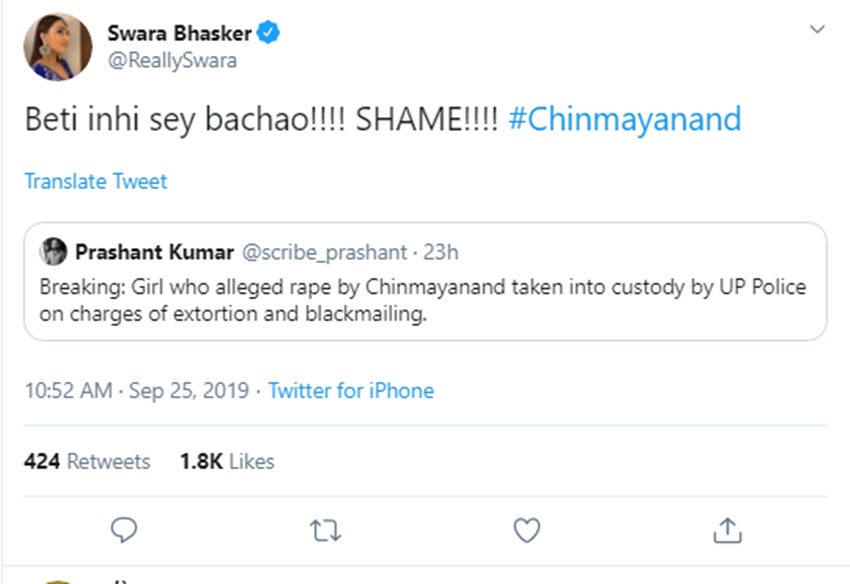Viewport: 850px width, 584px height.
Task: View the 1.8K Likes list
Action: point(227,461)
